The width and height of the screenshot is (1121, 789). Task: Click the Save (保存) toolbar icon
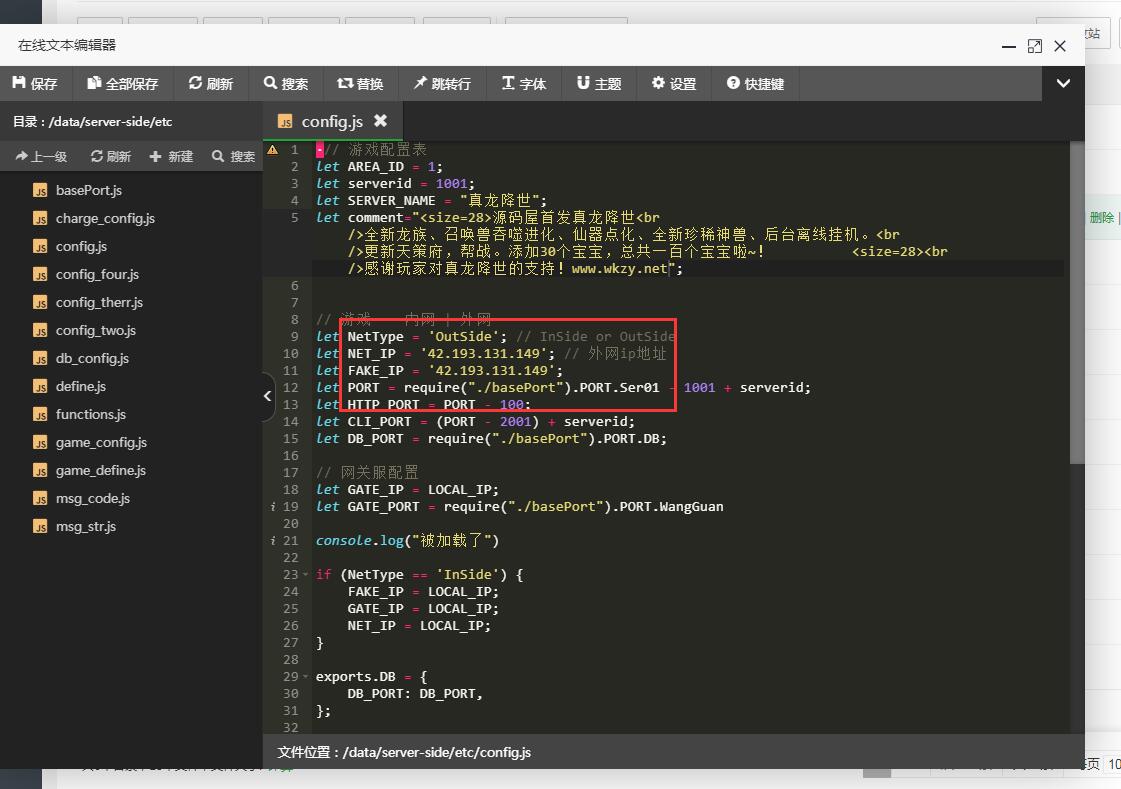35,84
